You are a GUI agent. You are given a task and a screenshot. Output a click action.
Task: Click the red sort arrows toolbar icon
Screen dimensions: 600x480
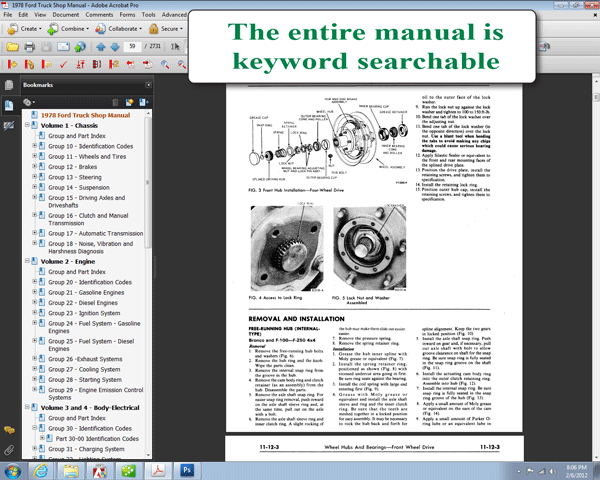[80, 64]
